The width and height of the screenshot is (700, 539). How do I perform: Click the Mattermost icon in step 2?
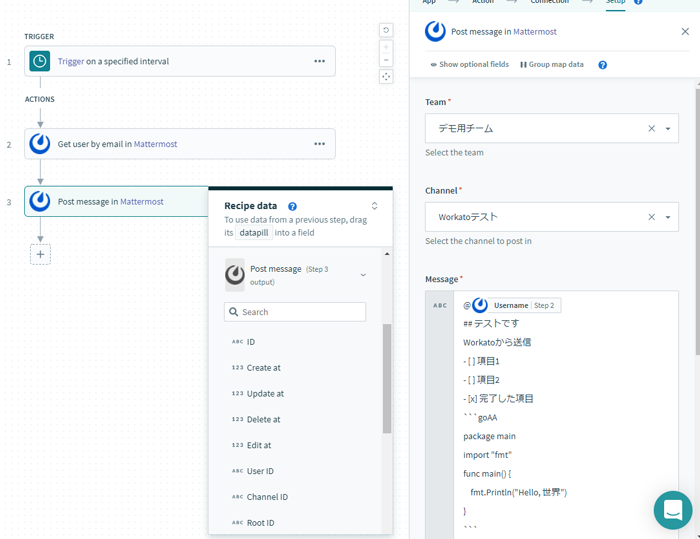coord(40,144)
